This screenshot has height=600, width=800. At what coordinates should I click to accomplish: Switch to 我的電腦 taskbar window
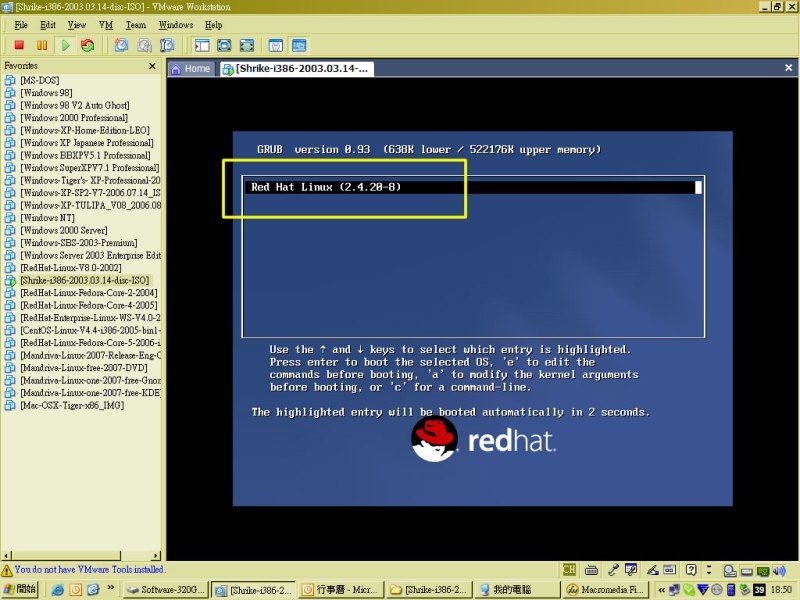point(517,590)
